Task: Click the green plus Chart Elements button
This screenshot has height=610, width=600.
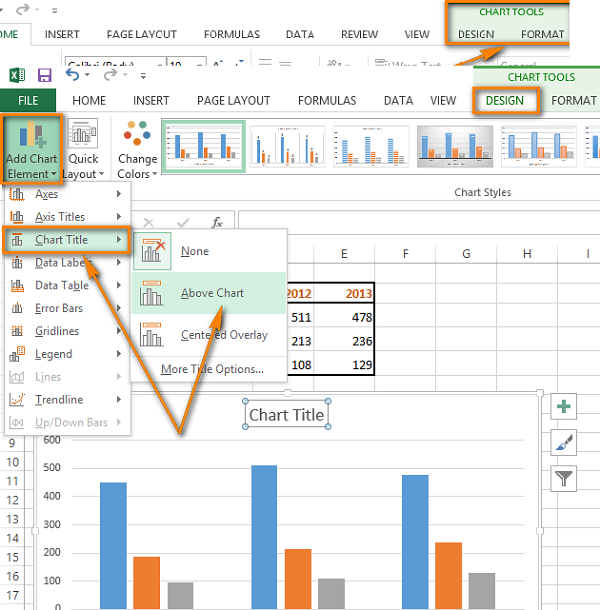Action: (x=564, y=406)
